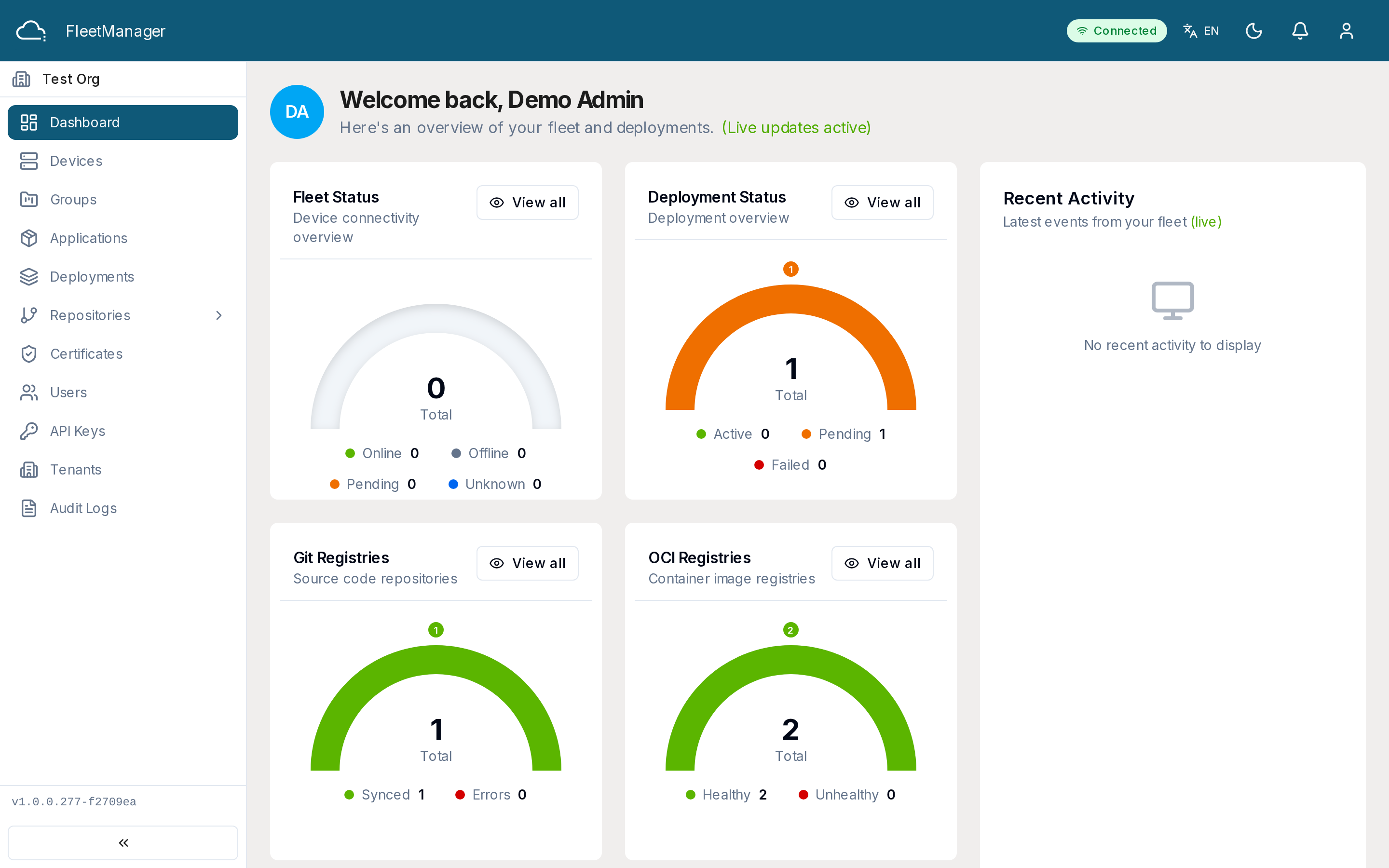Click the monitor icon in Recent Activity
Viewport: 1389px width, 868px height.
click(x=1172, y=300)
